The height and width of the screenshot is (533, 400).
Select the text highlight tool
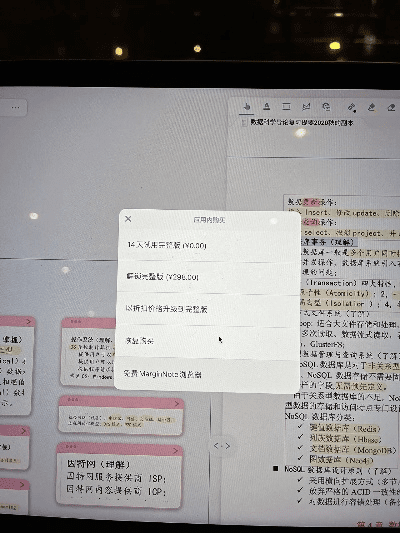coord(267,107)
